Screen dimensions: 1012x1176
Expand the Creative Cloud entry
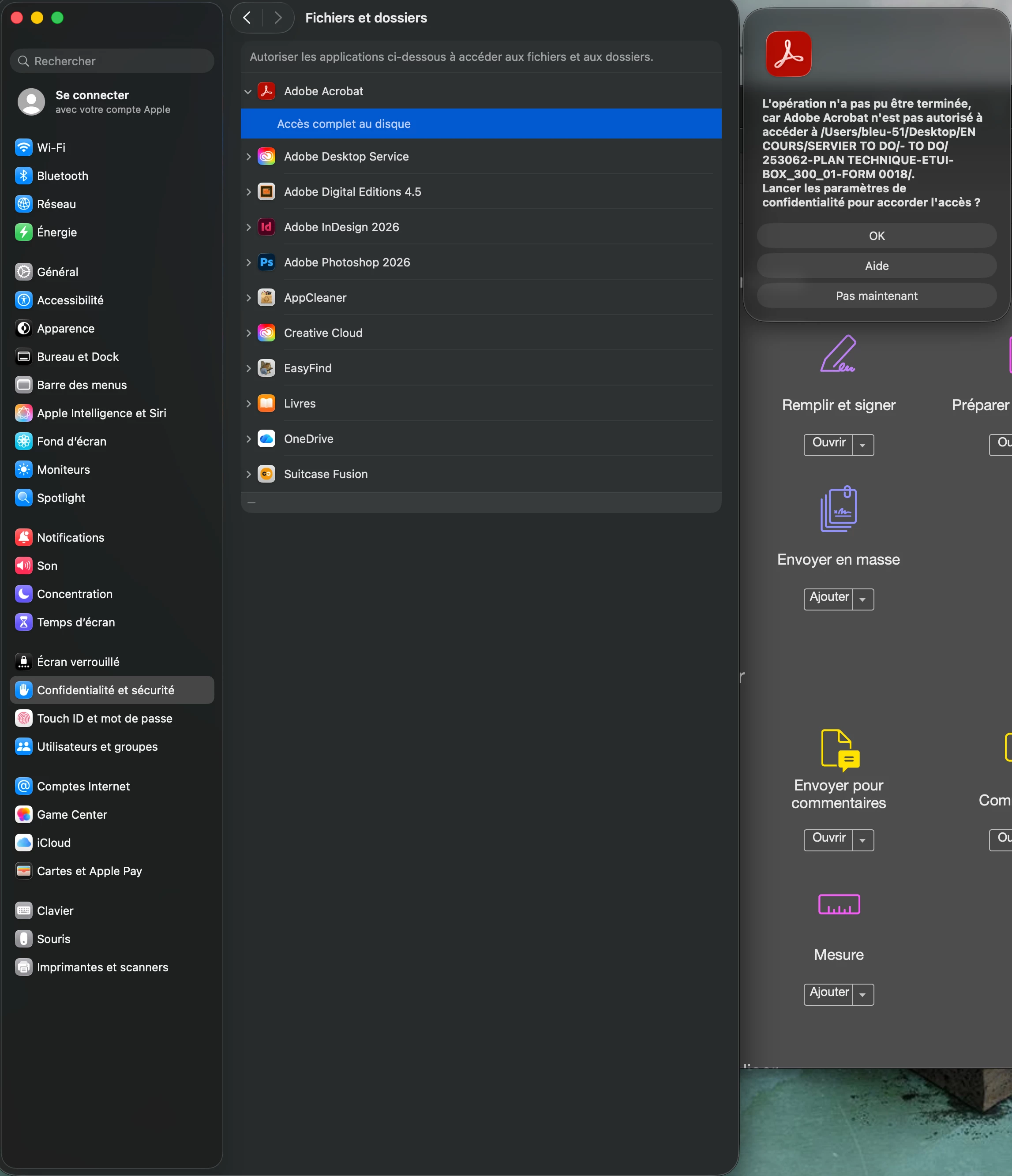(248, 333)
